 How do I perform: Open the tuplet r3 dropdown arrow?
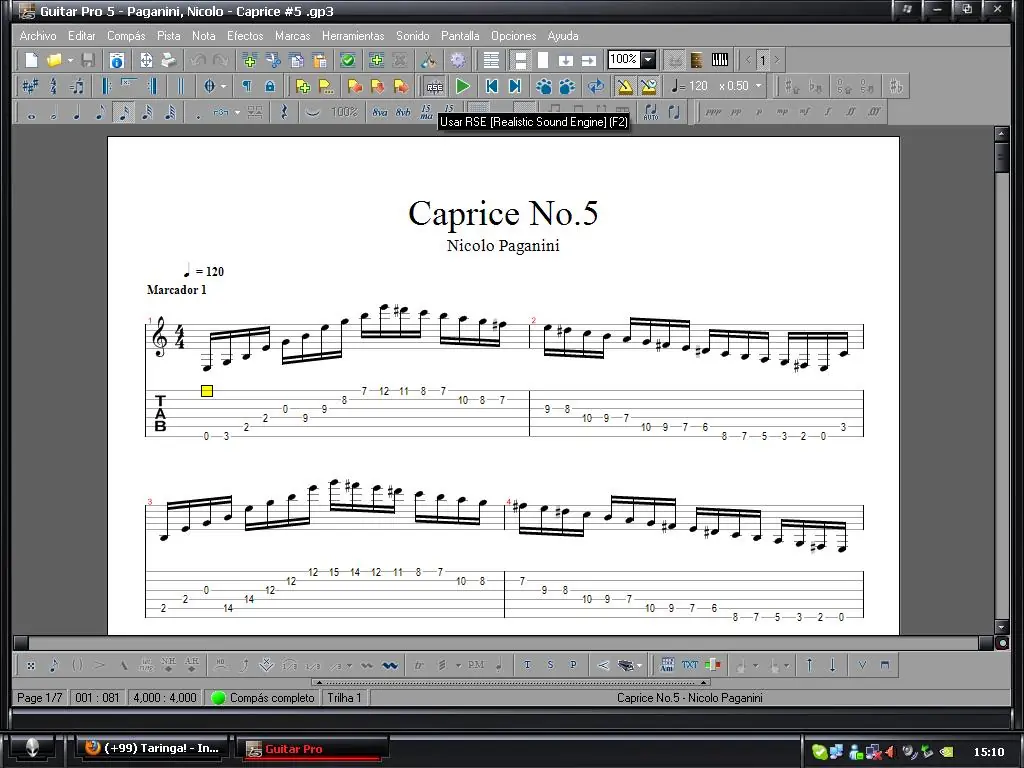[x=237, y=112]
